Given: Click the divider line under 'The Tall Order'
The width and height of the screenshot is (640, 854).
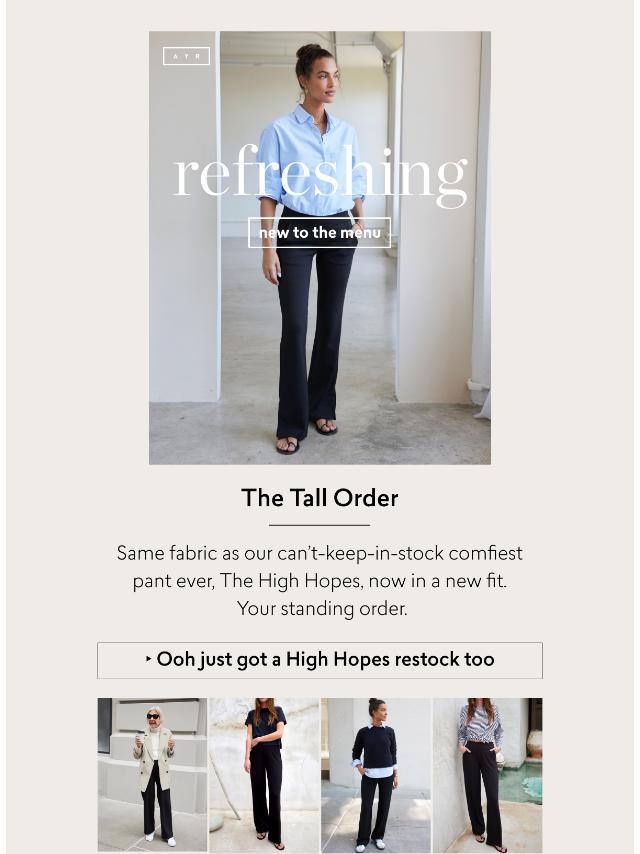Looking at the screenshot, I should pyautogui.click(x=320, y=525).
